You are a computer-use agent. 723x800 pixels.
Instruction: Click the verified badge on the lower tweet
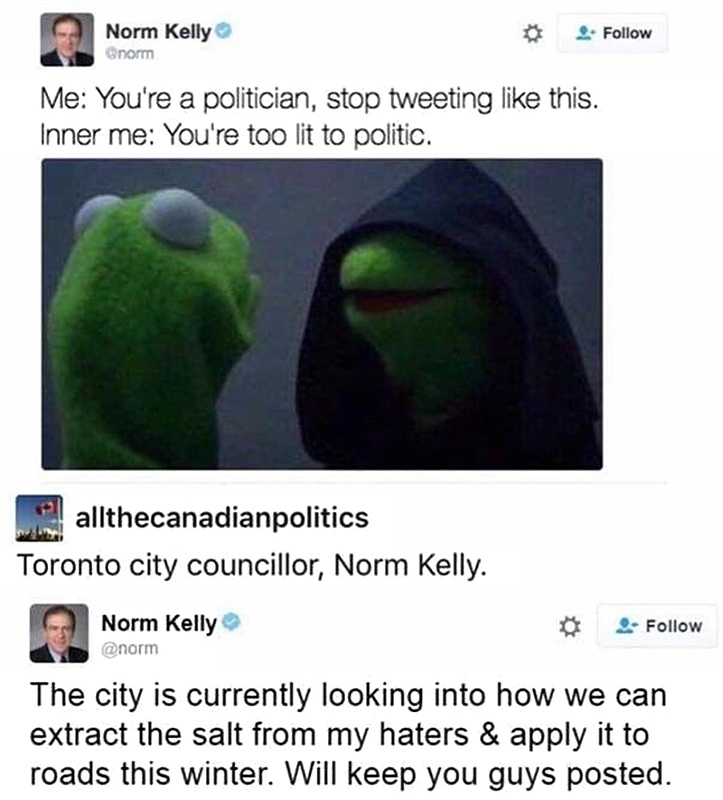(231, 622)
